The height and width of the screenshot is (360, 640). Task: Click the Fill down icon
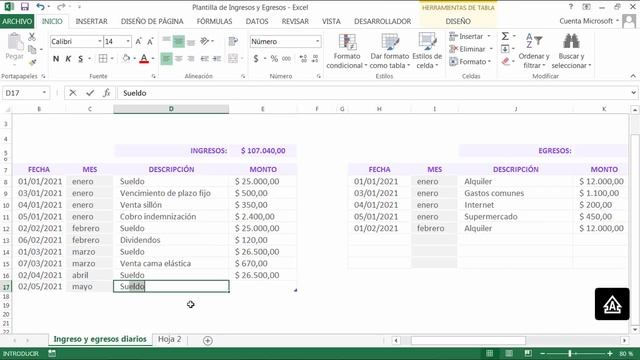pos(505,49)
